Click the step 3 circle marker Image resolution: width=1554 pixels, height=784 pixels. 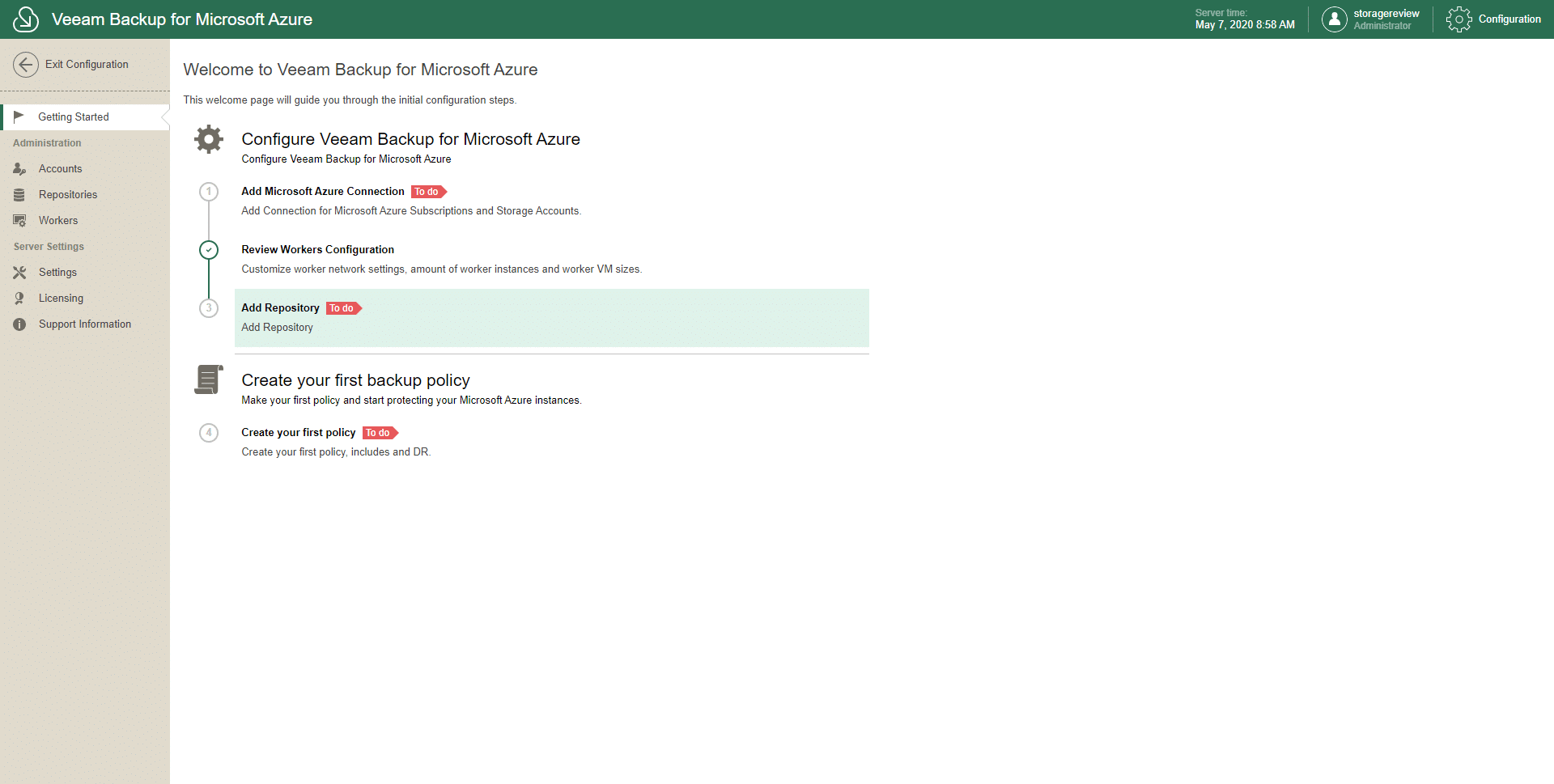pos(209,308)
